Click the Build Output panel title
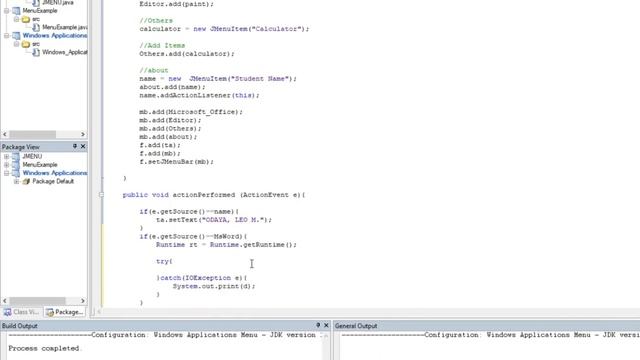 point(20,326)
